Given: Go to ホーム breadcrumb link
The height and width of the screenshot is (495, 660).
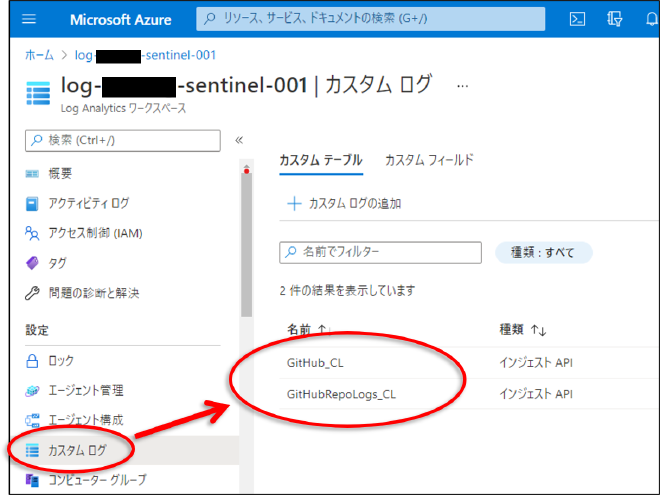Looking at the screenshot, I should [x=40, y=55].
